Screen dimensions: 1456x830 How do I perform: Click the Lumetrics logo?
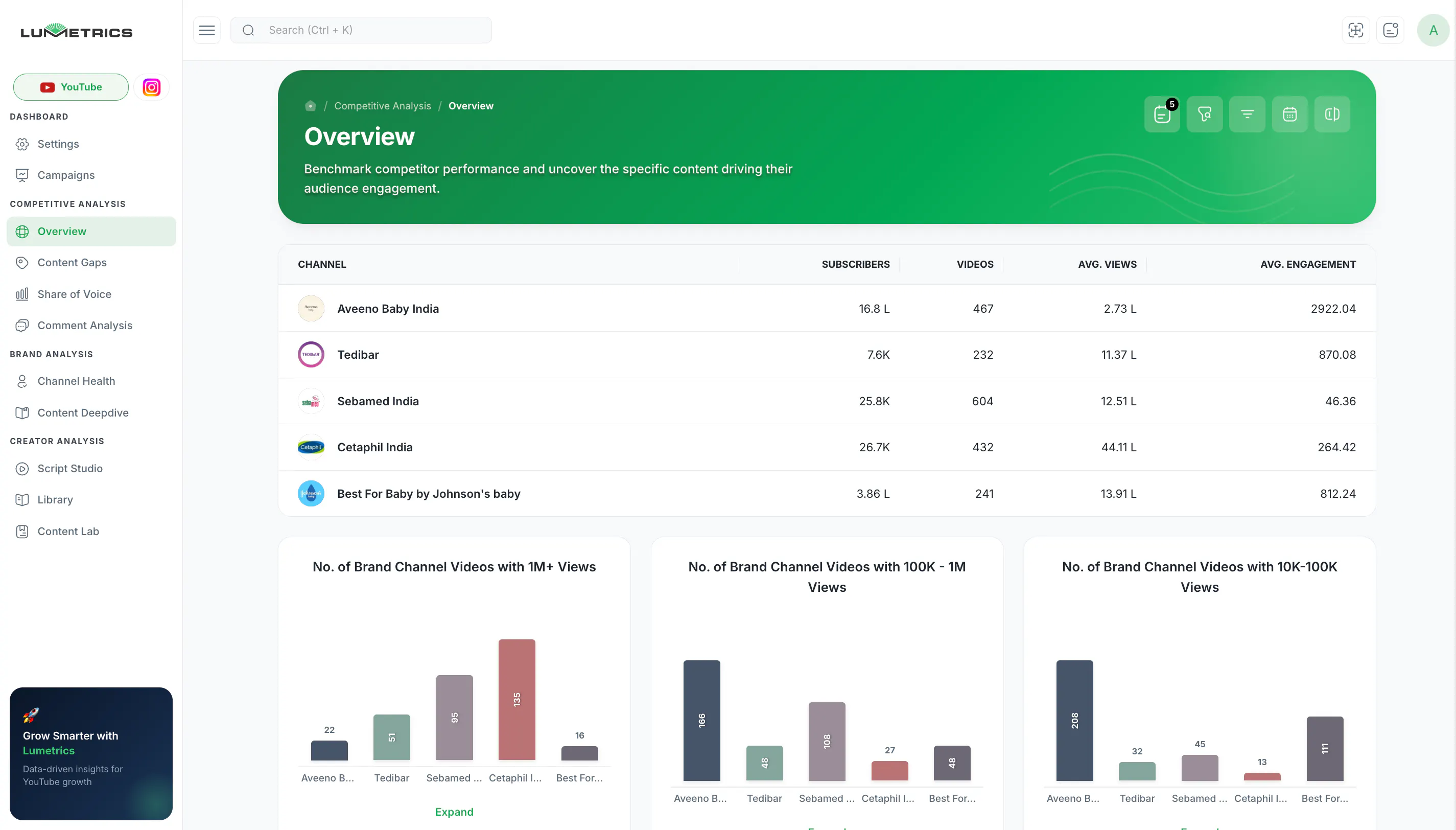76,31
